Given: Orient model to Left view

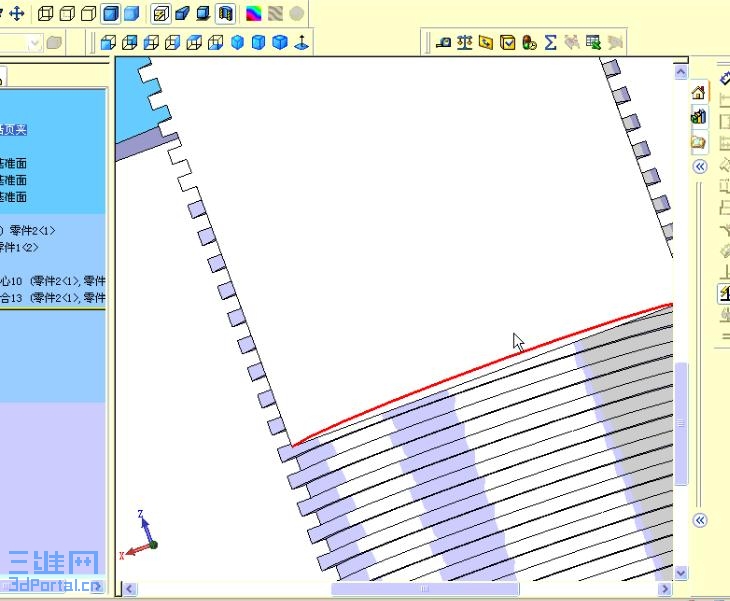Looking at the screenshot, I should click(151, 43).
